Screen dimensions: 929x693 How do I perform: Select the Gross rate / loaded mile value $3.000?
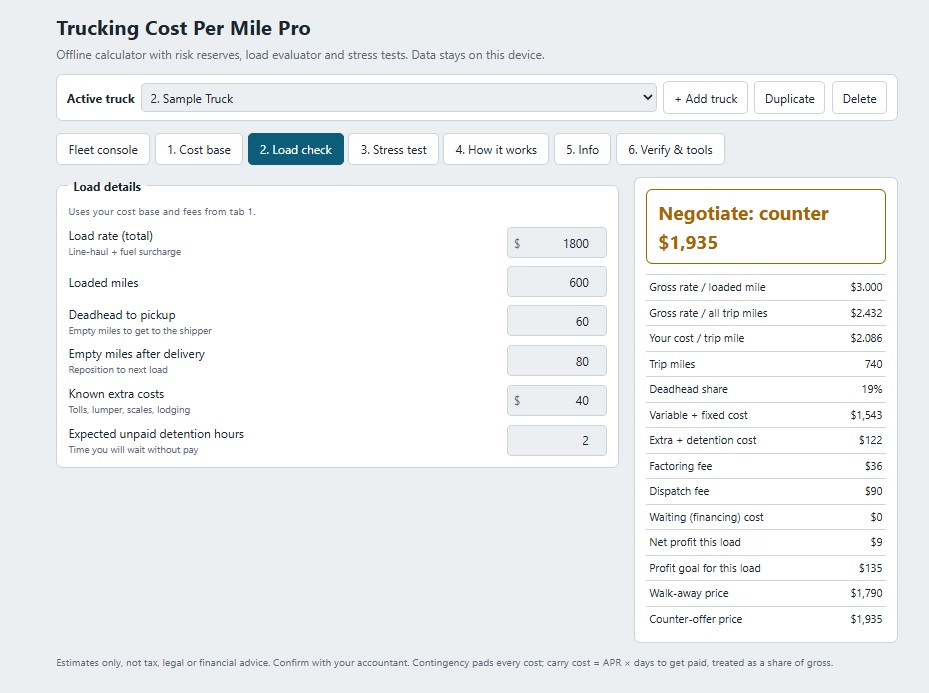click(866, 287)
